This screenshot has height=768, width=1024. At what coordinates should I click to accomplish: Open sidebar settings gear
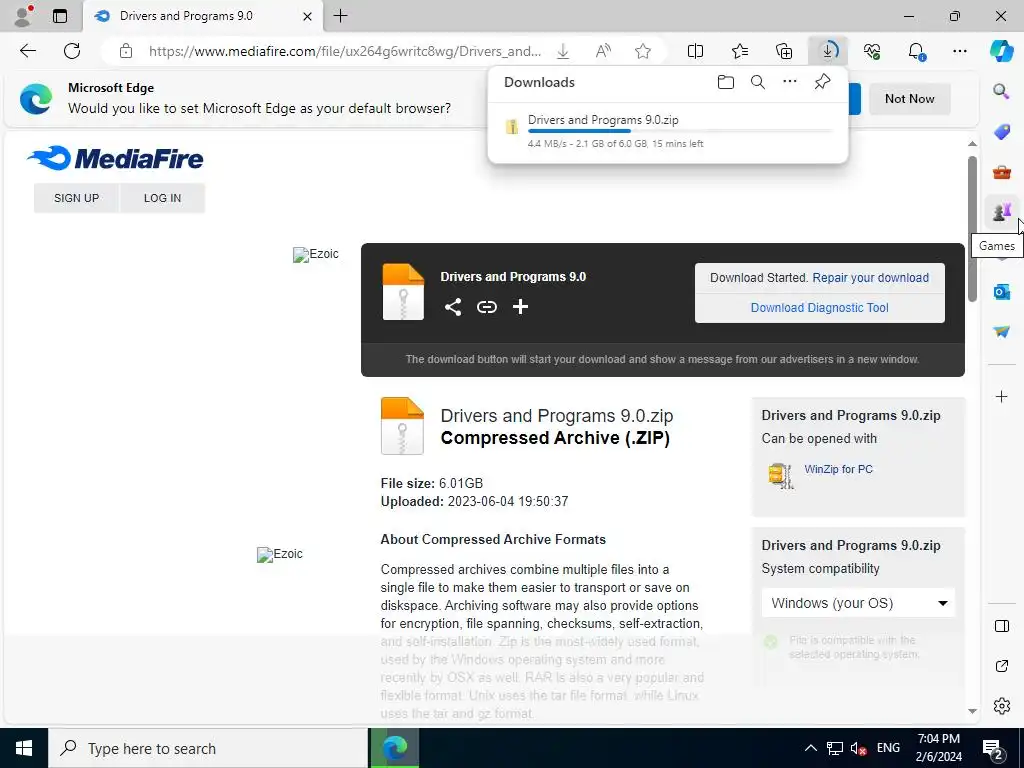pos(1001,706)
